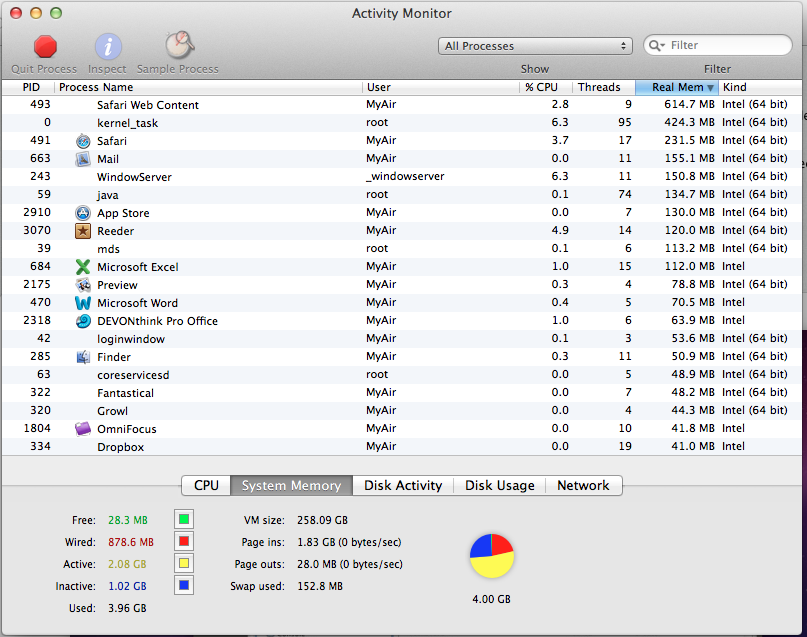The height and width of the screenshot is (637, 807).
Task: Sort by % CPU column header
Action: (x=546, y=87)
